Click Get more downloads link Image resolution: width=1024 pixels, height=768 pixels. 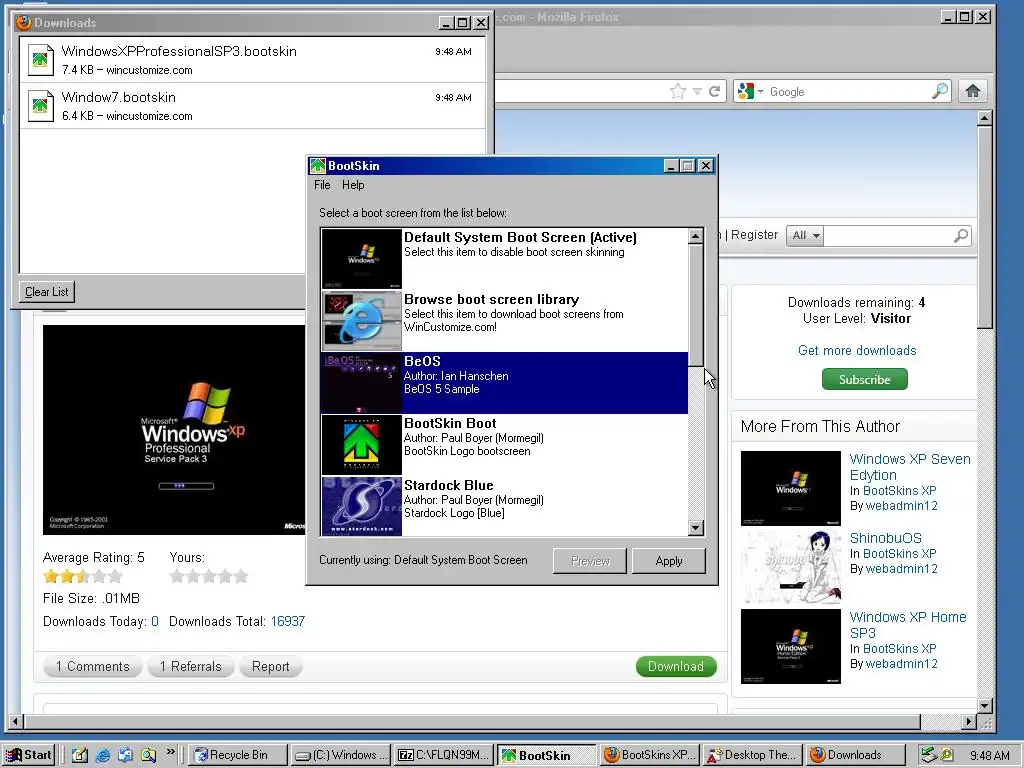tap(857, 351)
